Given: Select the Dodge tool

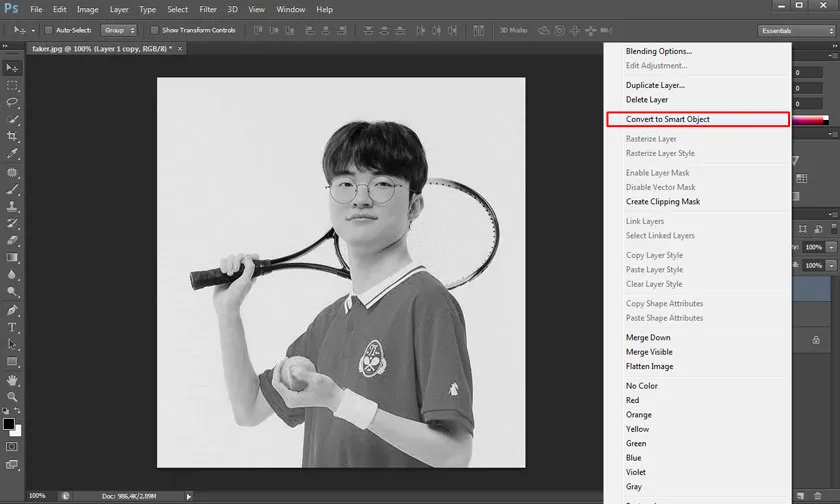Looking at the screenshot, I should pos(12,292).
